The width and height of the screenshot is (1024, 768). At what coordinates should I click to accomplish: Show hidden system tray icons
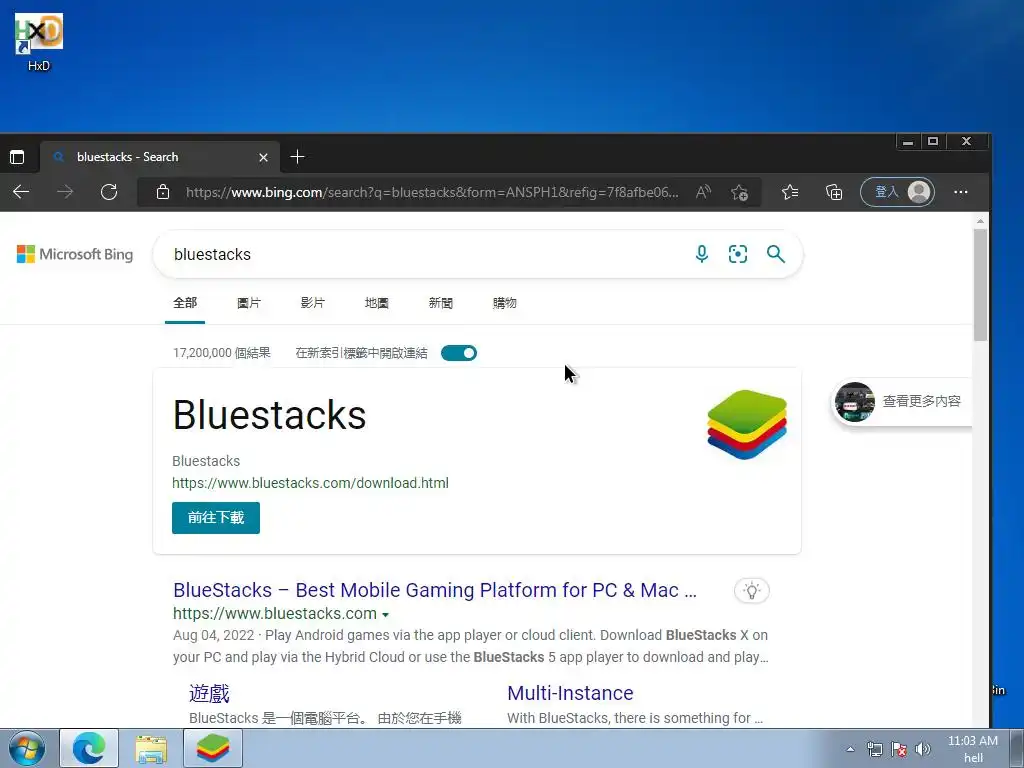tap(850, 749)
